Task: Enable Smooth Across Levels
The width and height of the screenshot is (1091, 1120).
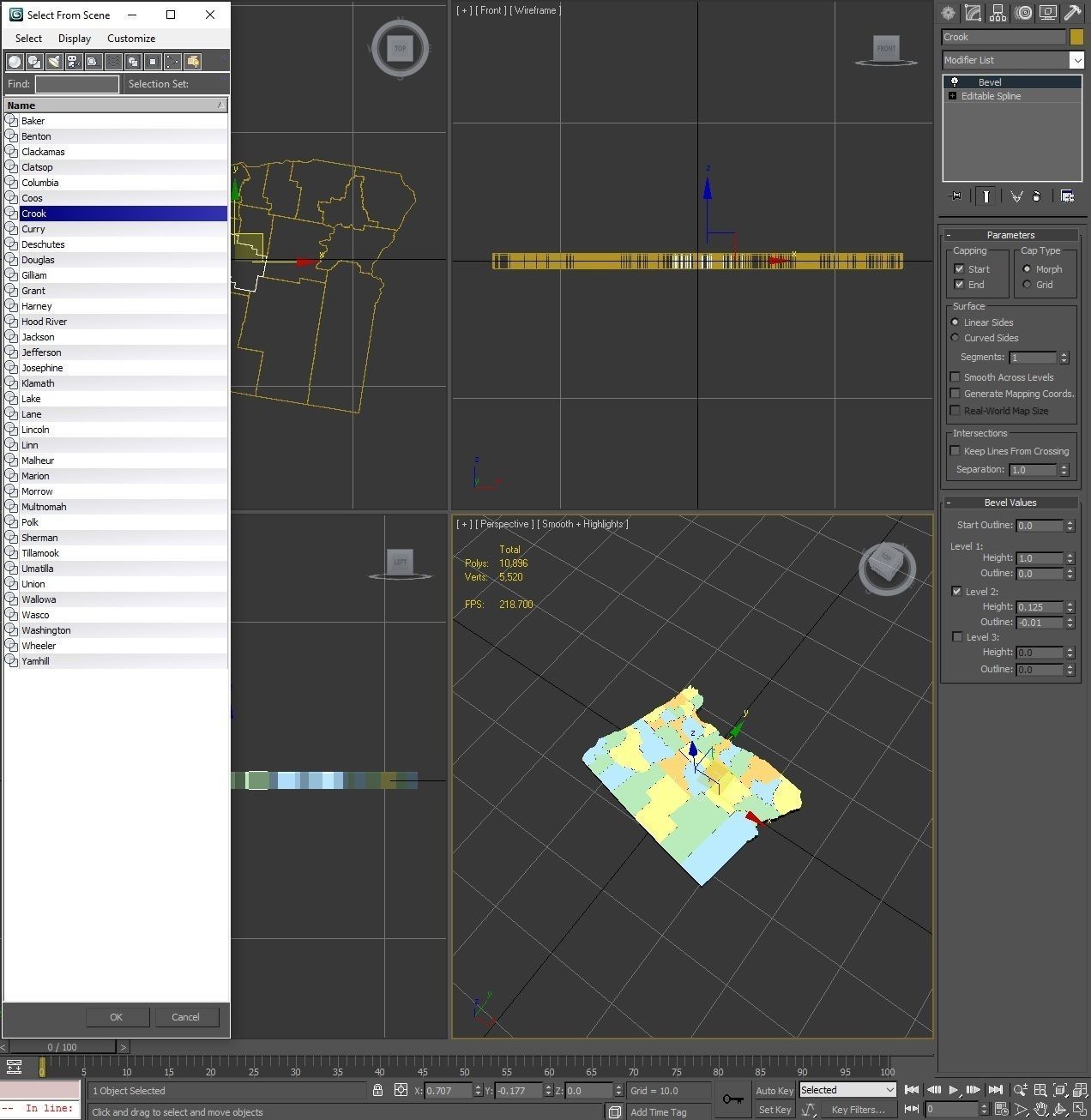Action: pyautogui.click(x=955, y=376)
